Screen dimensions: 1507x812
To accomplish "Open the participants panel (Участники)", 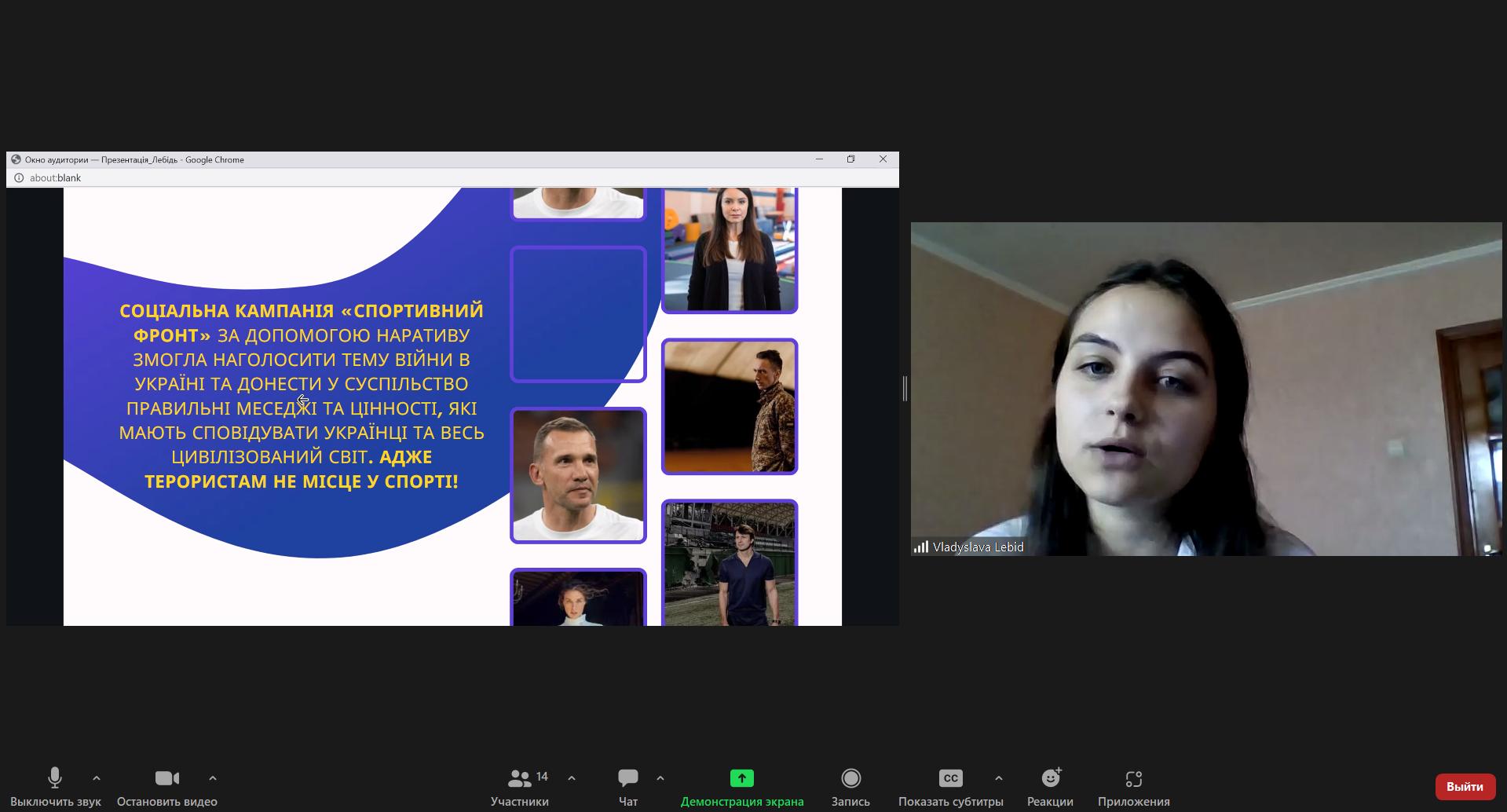I will click(520, 787).
